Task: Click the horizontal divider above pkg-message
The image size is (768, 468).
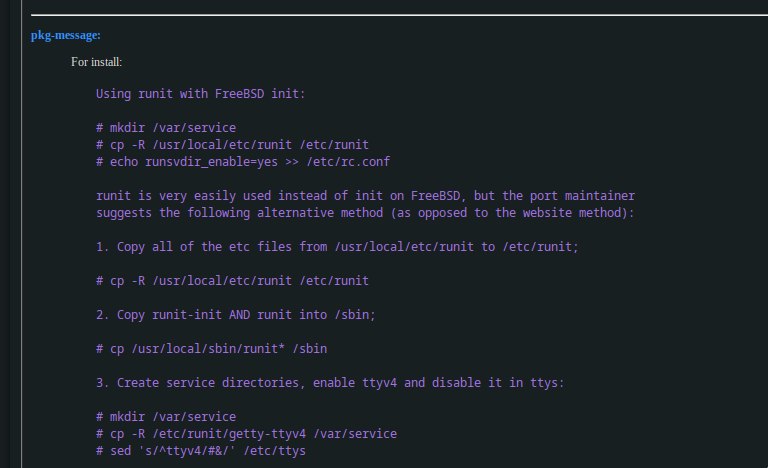Action: click(399, 15)
